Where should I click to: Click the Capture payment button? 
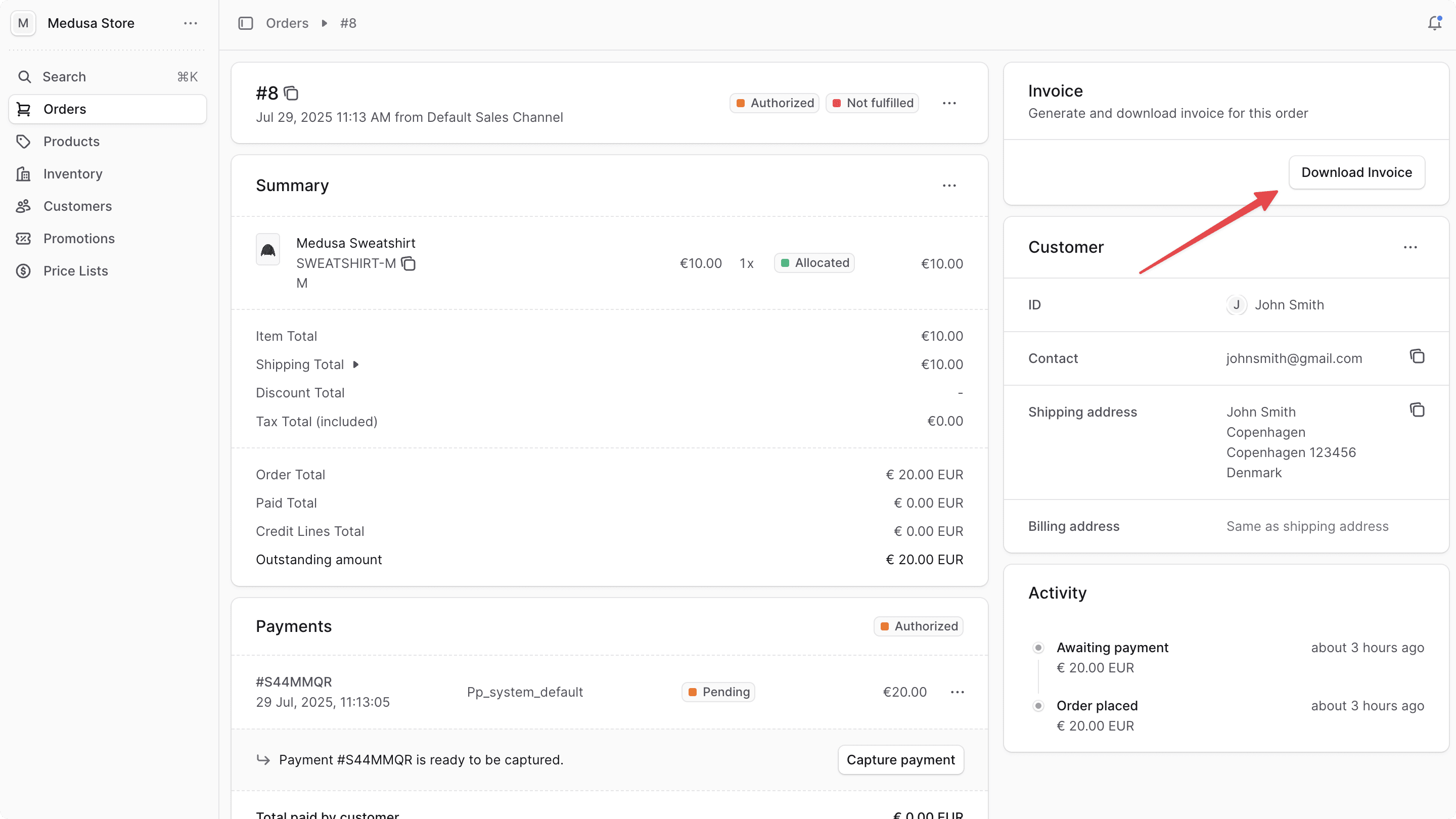[900, 760]
